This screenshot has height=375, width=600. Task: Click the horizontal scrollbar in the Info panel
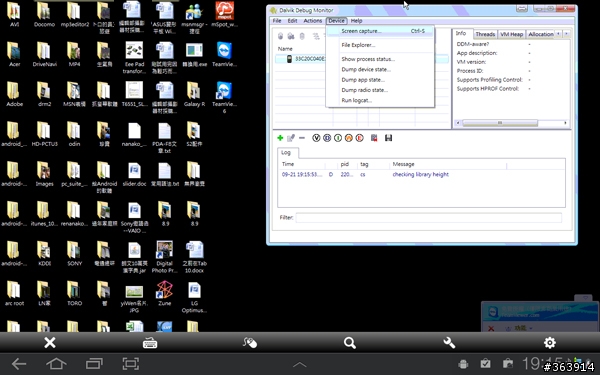tap(511, 123)
